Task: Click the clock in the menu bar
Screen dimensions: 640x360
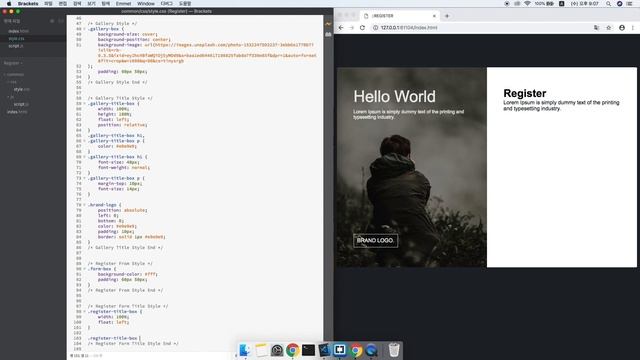Action: pyautogui.click(x=584, y=4)
